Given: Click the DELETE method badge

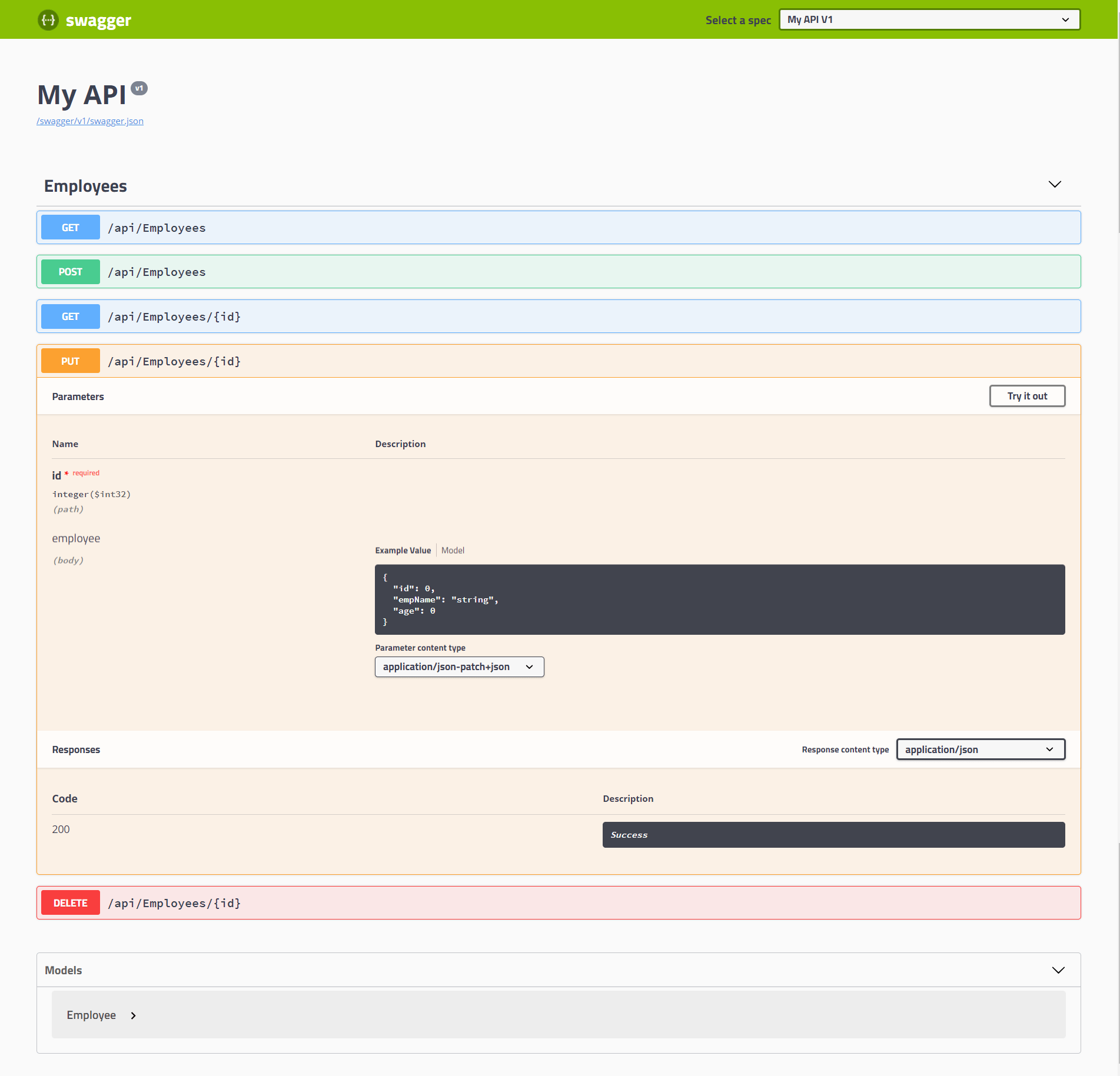Looking at the screenshot, I should click(x=71, y=903).
